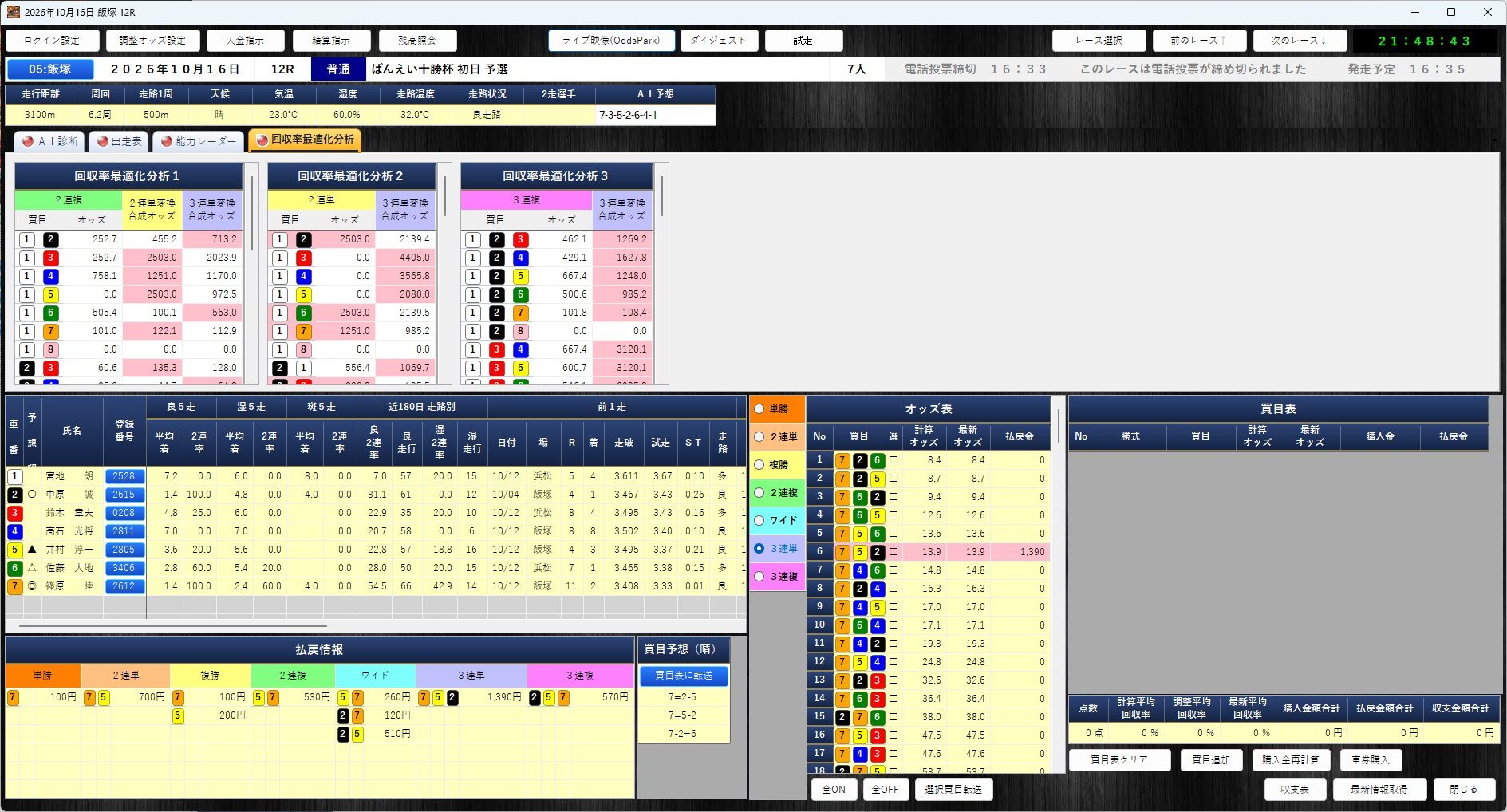Click the 全ON button

pos(834,789)
